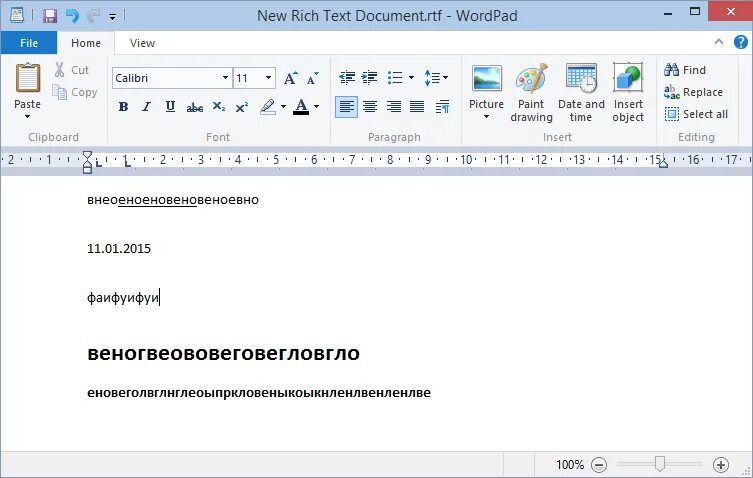Apply the text highlight color marker
753x478 pixels.
[x=268, y=107]
